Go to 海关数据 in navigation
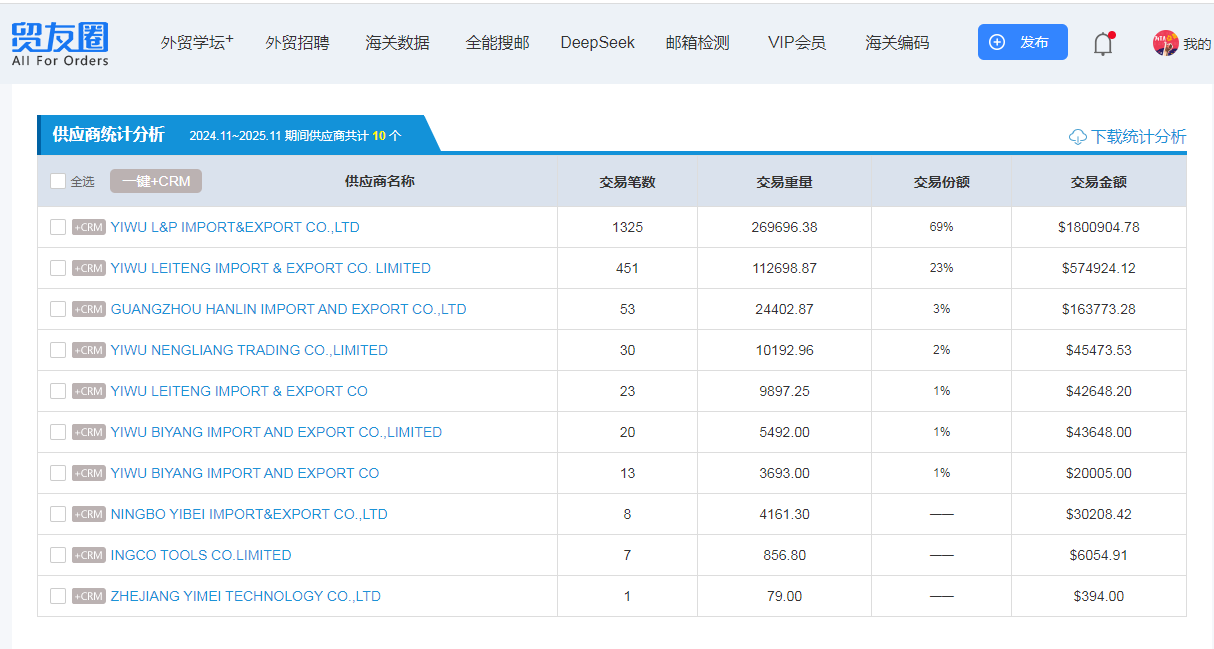The height and width of the screenshot is (649, 1214). pos(397,43)
